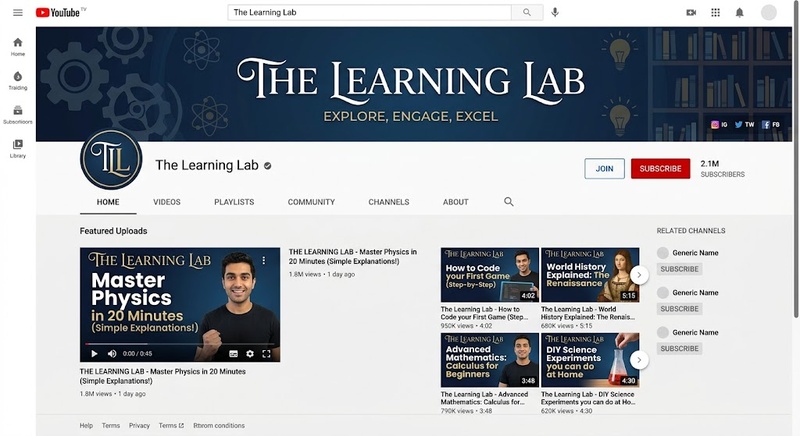Open the Terms link with the external icon
This screenshot has height=436, width=800.
tap(171, 425)
